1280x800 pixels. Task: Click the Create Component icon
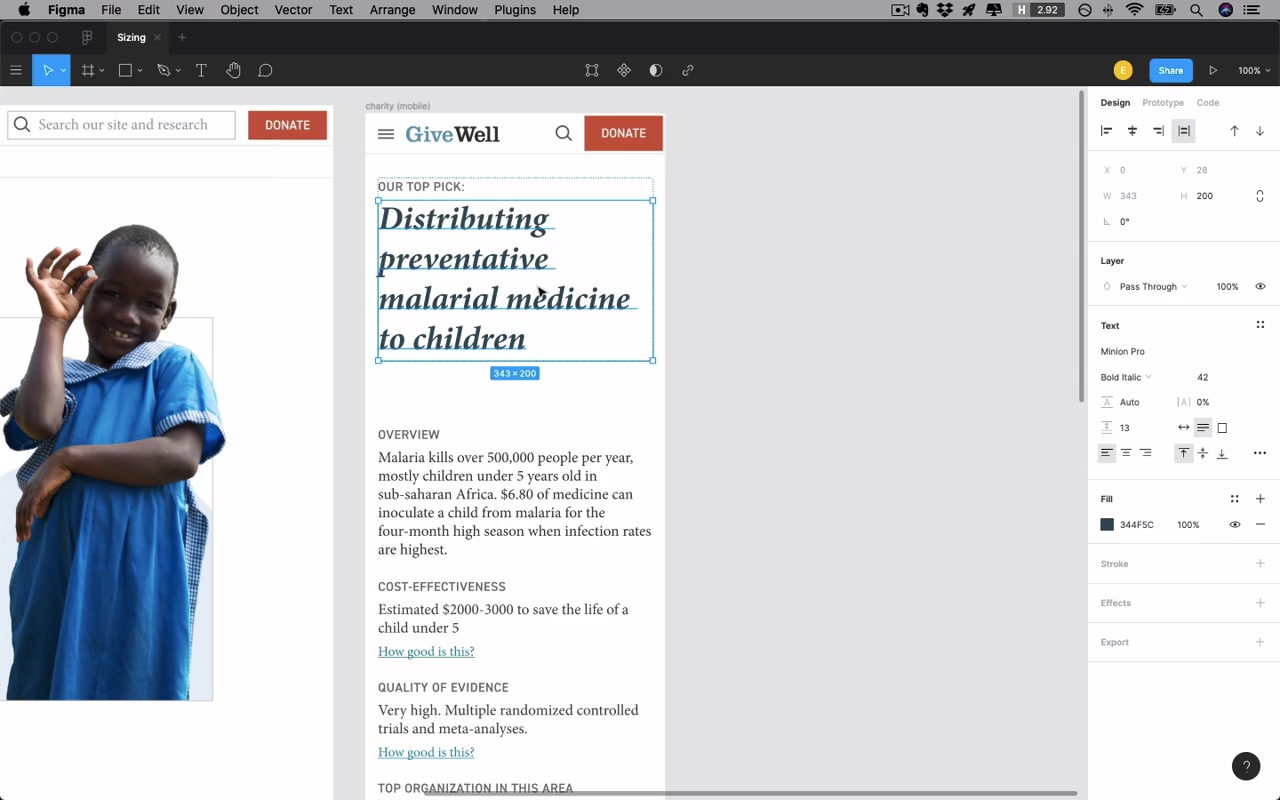click(x=624, y=70)
